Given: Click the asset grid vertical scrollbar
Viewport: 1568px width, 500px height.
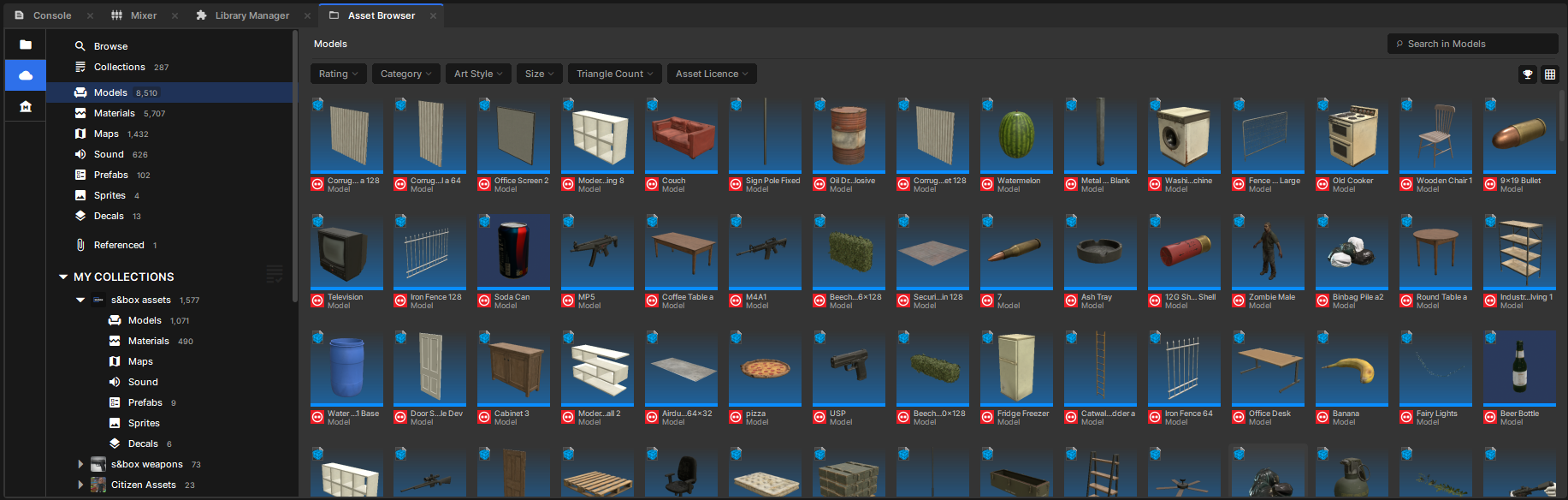Looking at the screenshot, I should coord(1562,116).
